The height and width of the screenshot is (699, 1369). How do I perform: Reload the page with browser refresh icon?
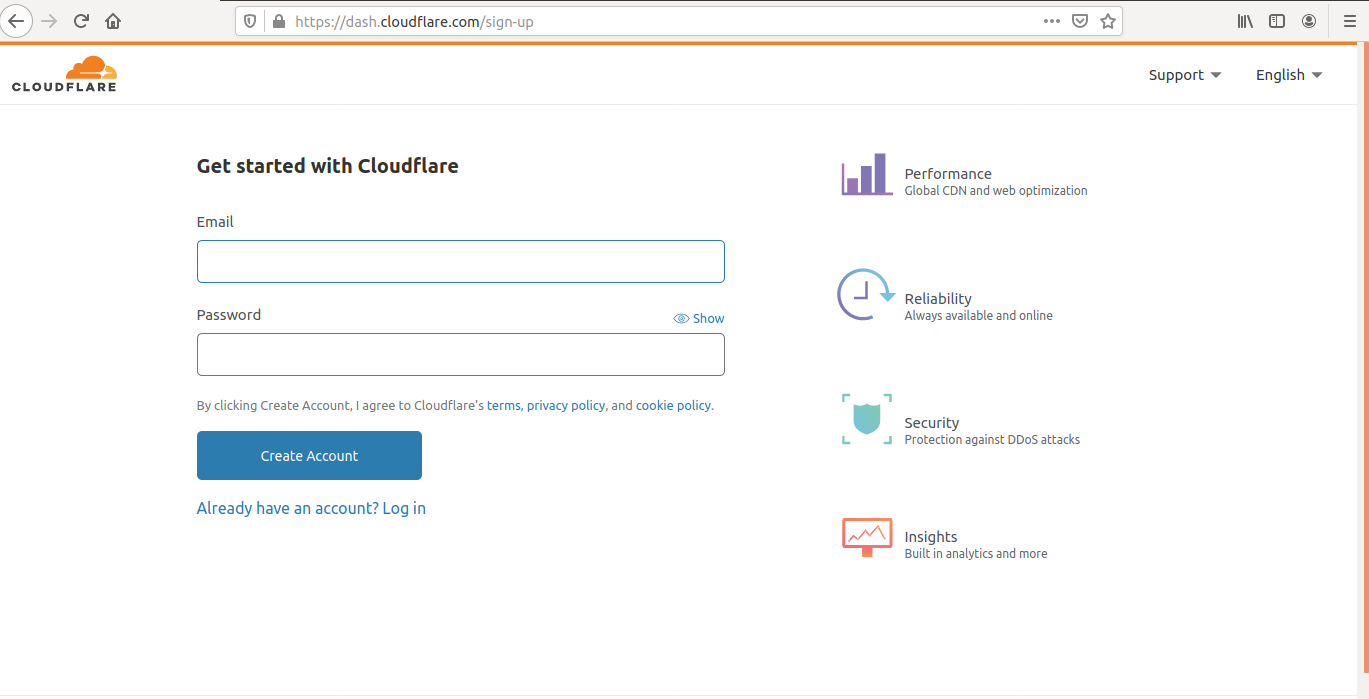(x=82, y=21)
